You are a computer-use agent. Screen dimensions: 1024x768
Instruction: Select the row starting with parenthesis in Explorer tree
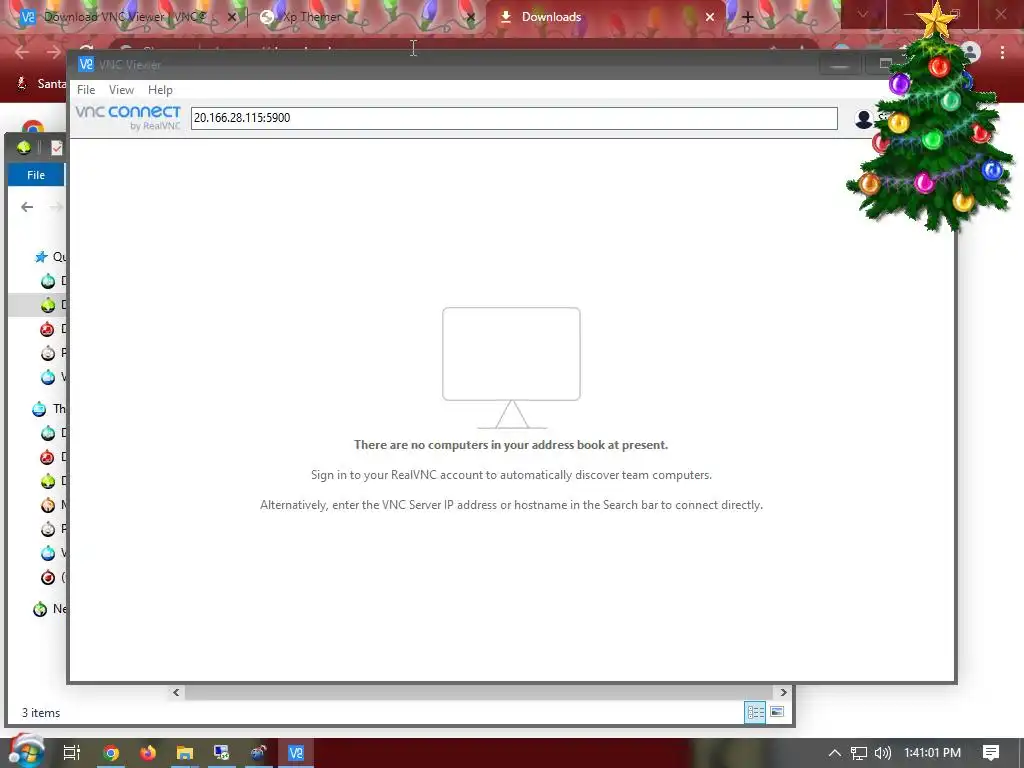52,577
